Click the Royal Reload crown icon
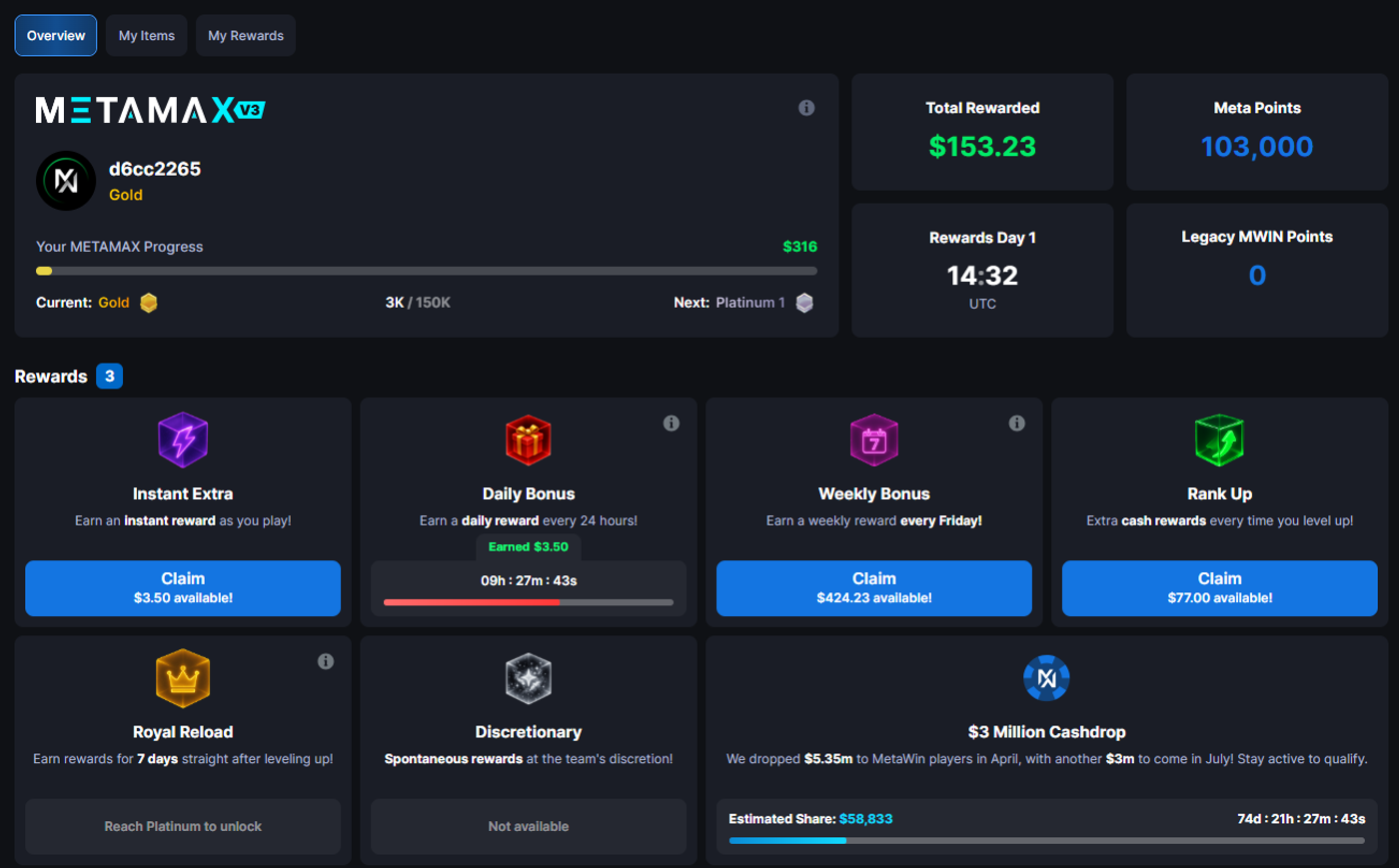1399x868 pixels. coord(183,678)
